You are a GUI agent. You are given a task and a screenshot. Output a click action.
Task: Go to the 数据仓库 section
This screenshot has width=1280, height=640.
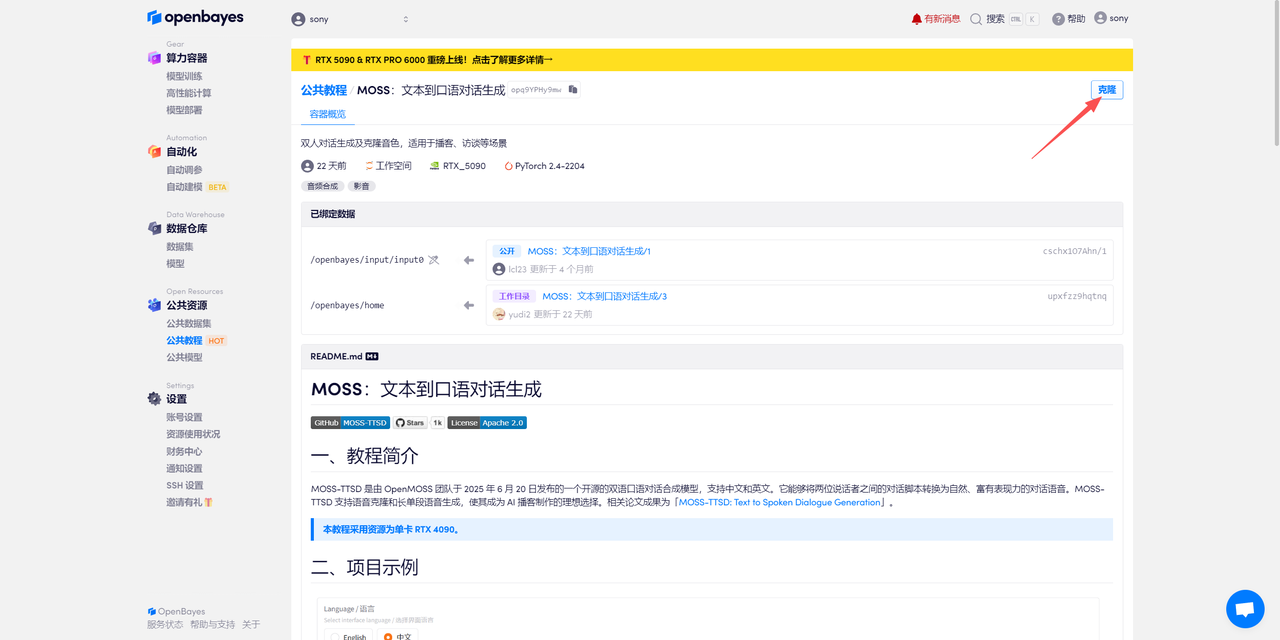point(187,229)
